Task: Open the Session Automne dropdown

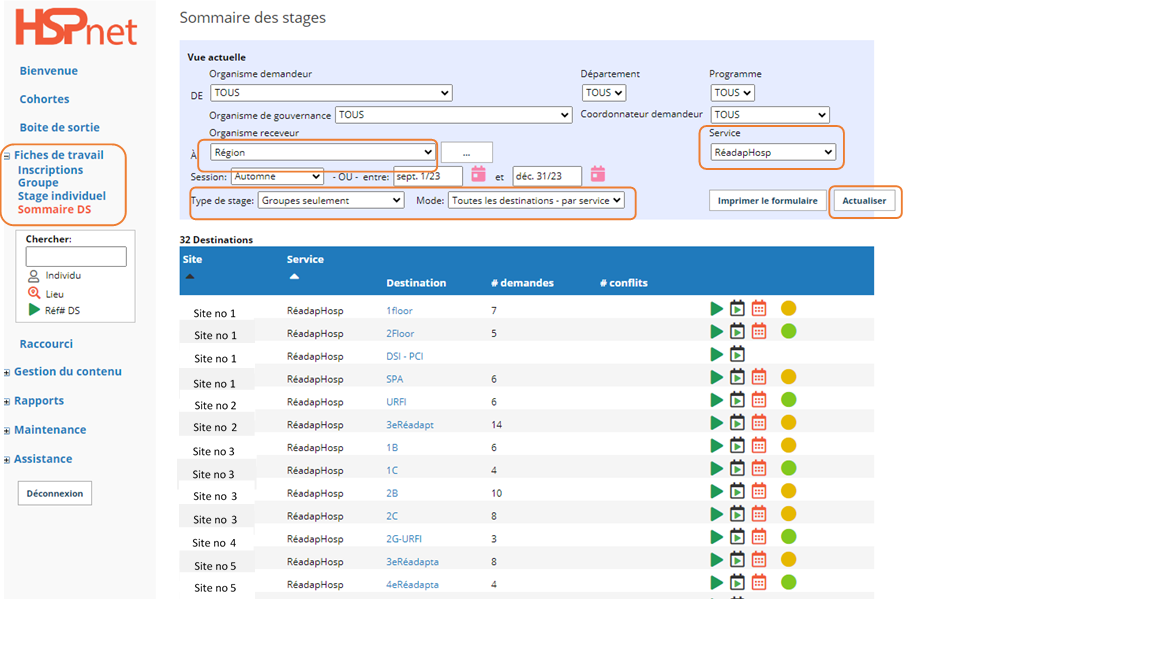Action: tap(277, 176)
